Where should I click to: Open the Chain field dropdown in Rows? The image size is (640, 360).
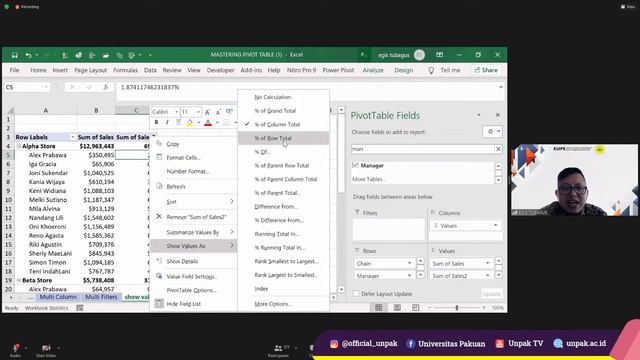coord(409,263)
